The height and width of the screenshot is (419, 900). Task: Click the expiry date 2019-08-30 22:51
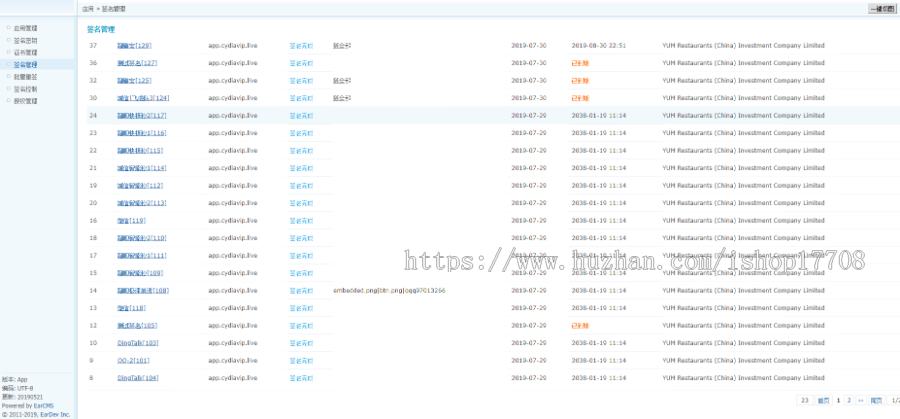coord(599,45)
